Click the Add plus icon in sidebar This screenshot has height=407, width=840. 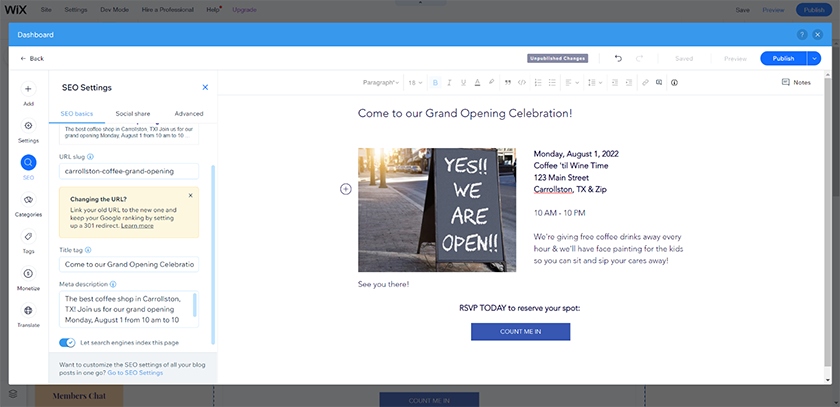click(28, 89)
